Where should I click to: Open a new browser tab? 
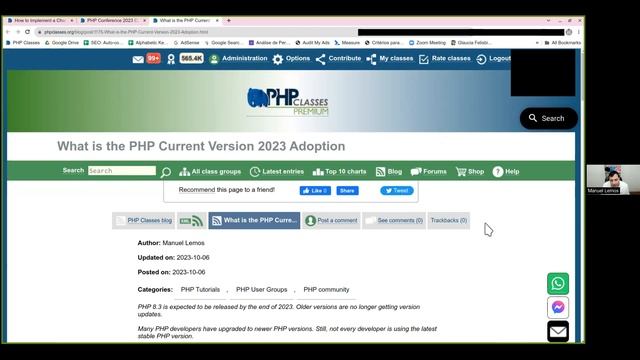coord(229,20)
